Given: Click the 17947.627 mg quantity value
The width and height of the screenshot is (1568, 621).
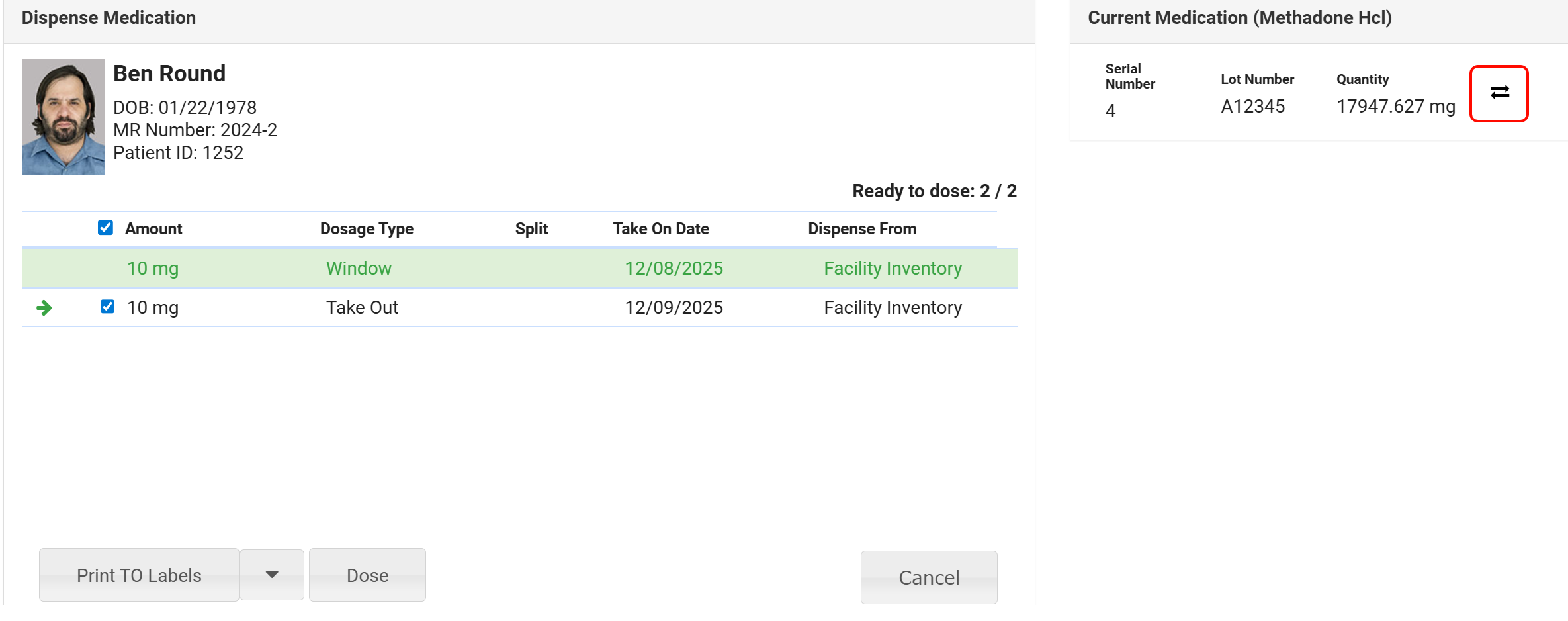Looking at the screenshot, I should [1395, 106].
